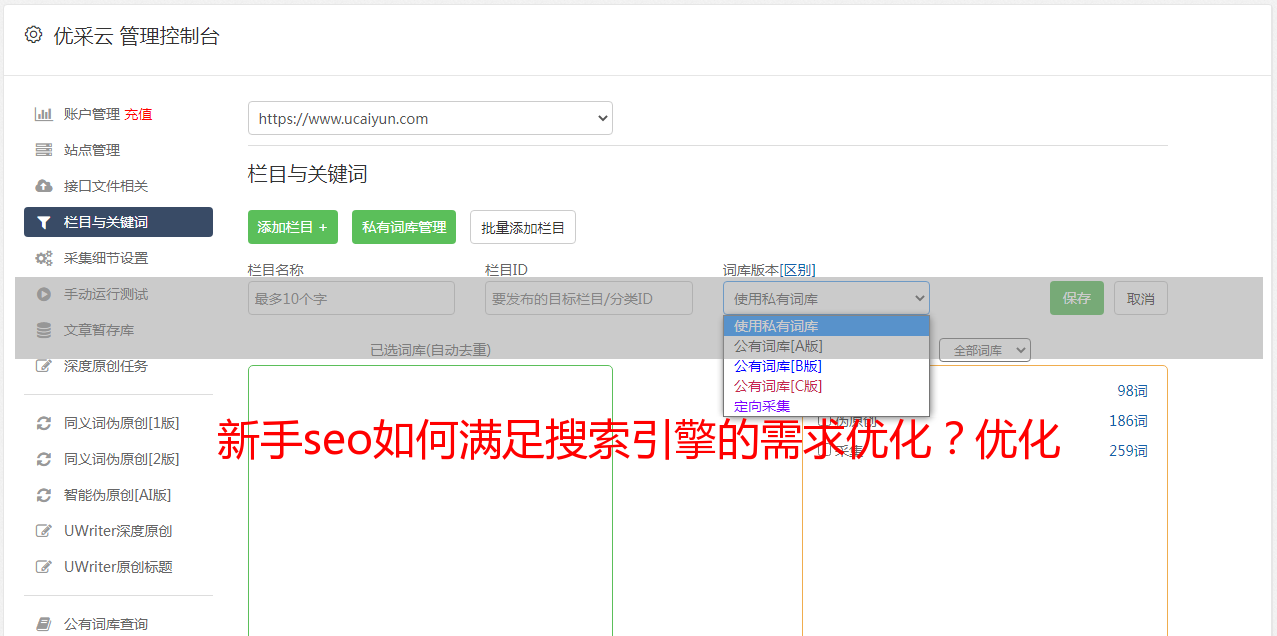The width and height of the screenshot is (1277, 636).
Task: Select 公有词库[C版] from the dropdown list
Action: coord(826,386)
